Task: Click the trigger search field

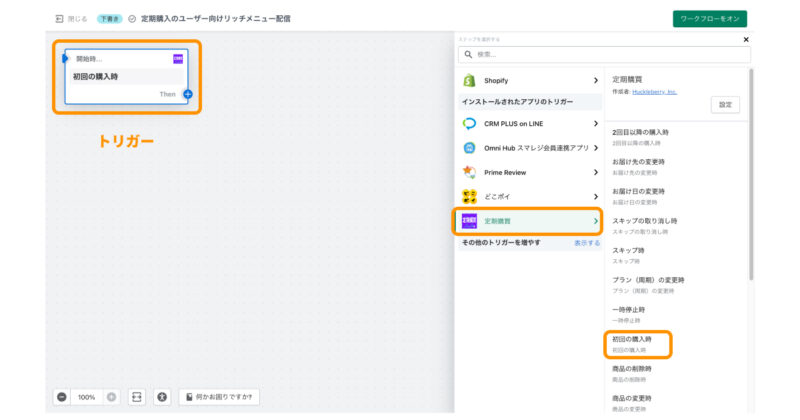Action: (x=604, y=54)
